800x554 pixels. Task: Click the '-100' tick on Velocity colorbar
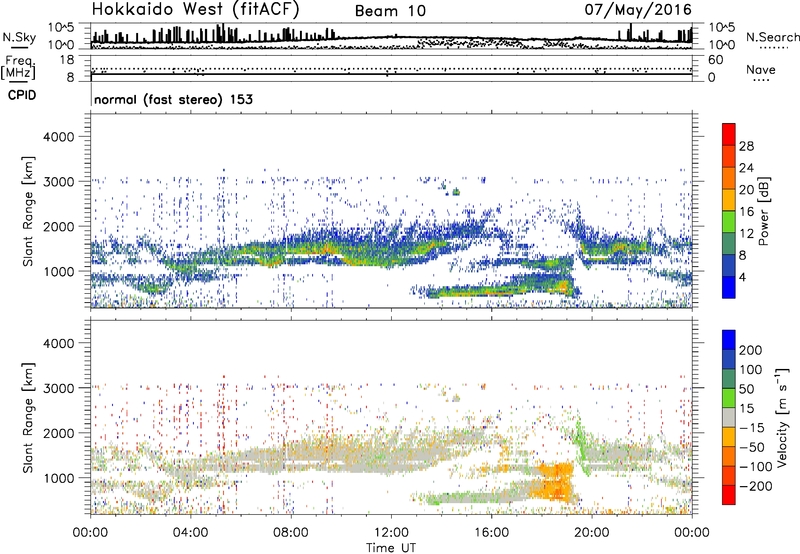756,466
